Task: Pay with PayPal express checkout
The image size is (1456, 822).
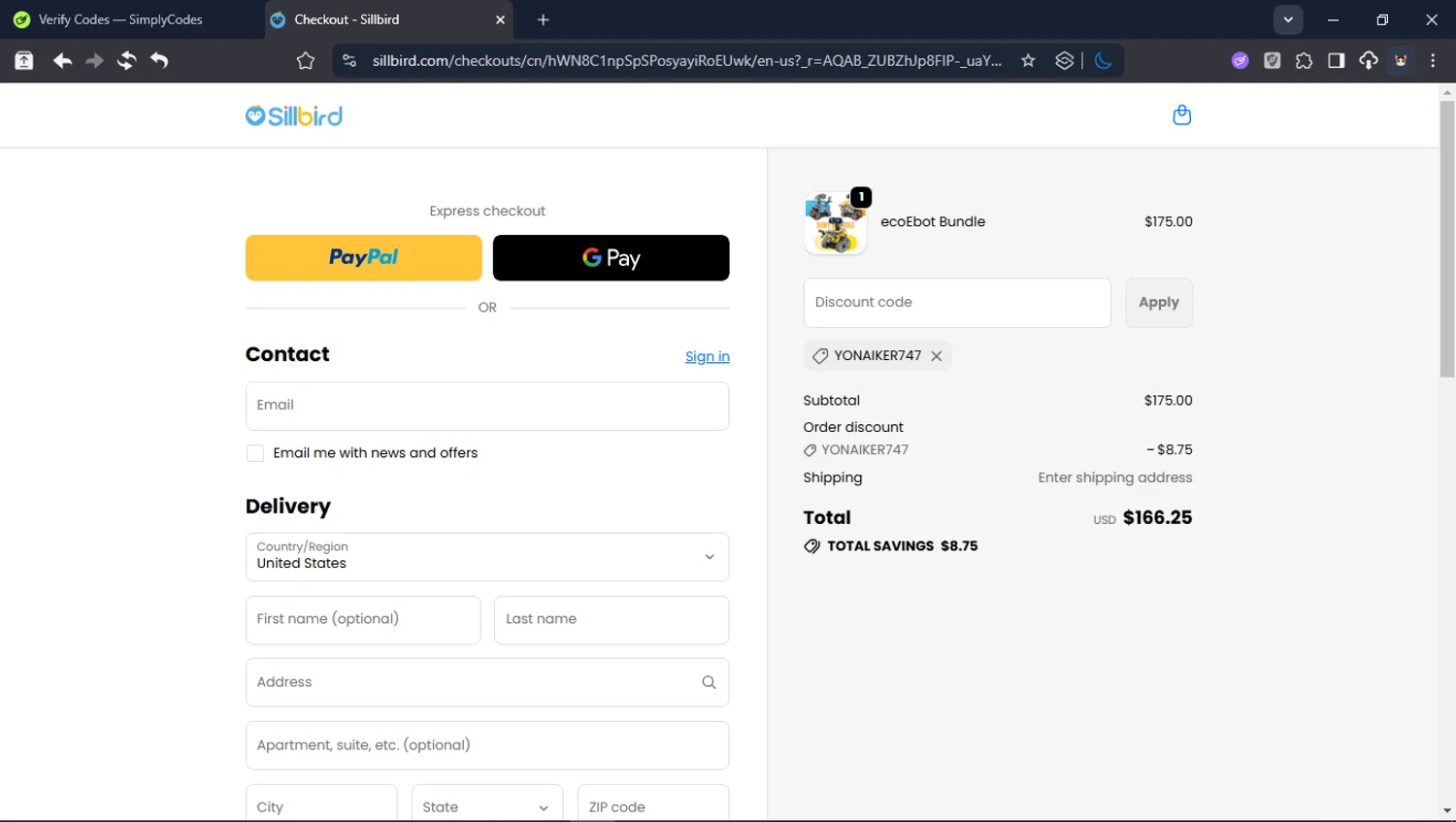Action: [x=363, y=257]
